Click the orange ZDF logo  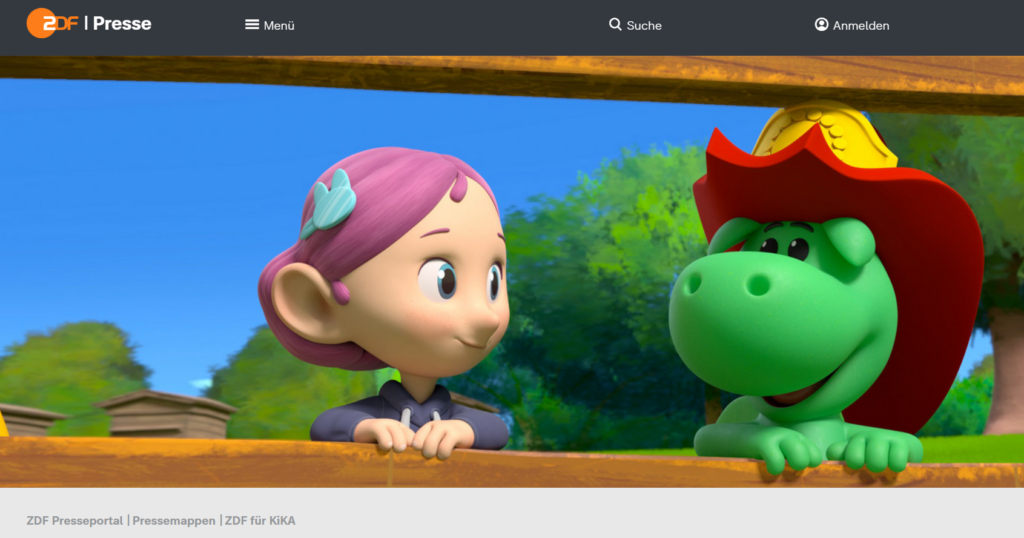(52, 24)
